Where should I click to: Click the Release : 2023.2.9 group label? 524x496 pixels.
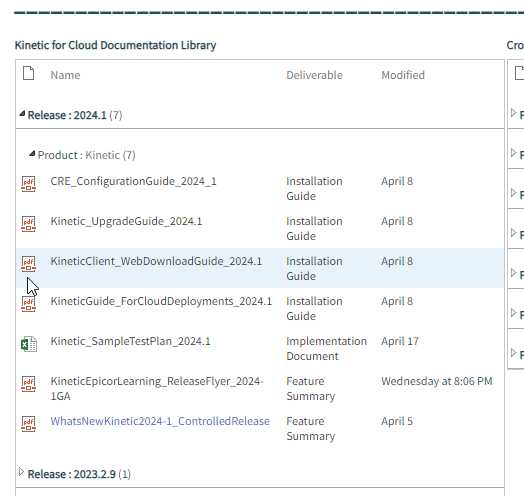click(x=79, y=474)
